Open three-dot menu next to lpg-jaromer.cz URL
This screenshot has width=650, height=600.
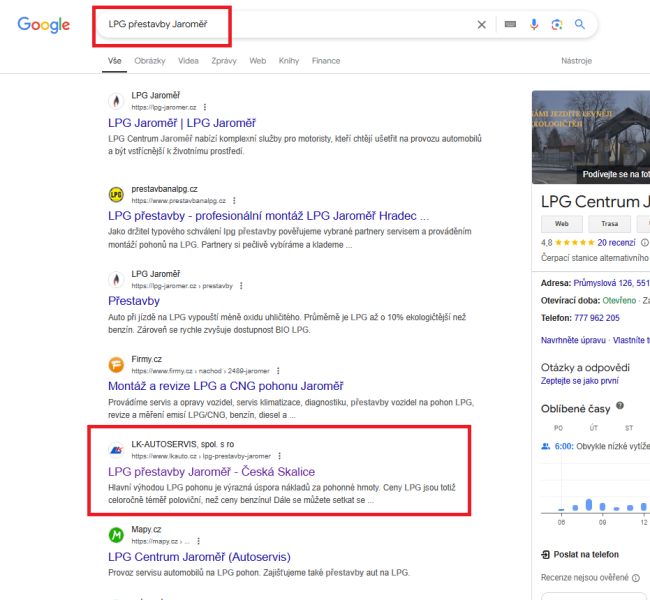pyautogui.click(x=205, y=107)
